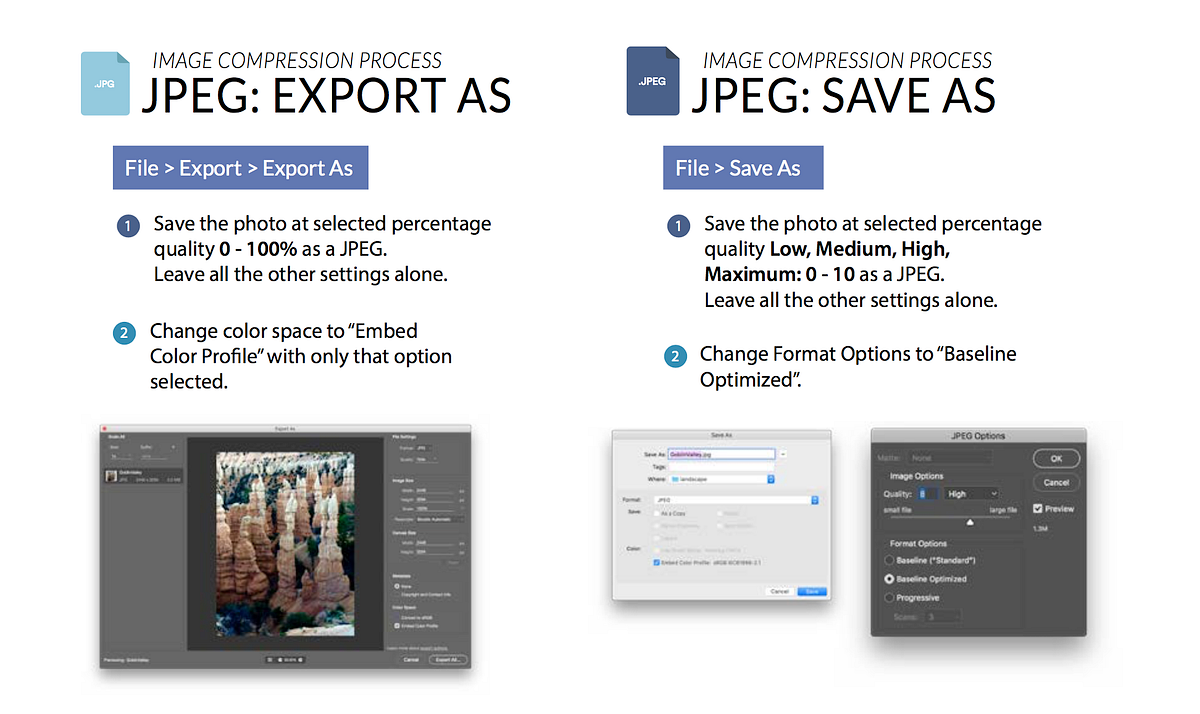
Task: Click the Save As filename field
Action: (x=721, y=454)
